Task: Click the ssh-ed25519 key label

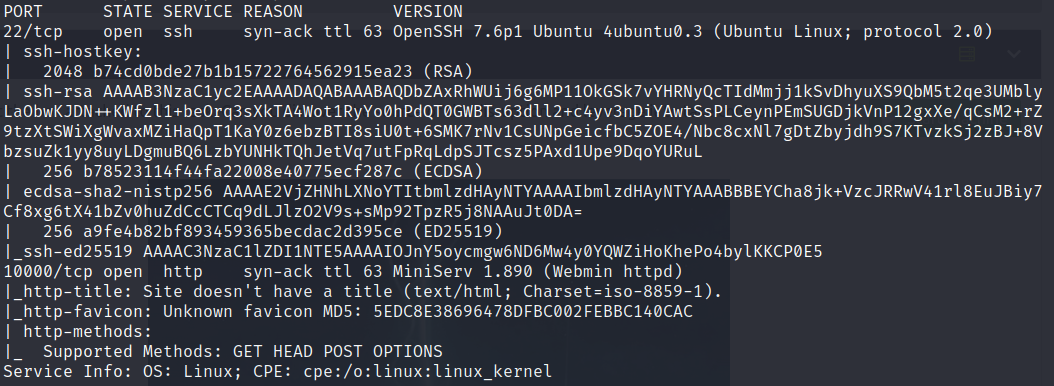Action: tap(73, 252)
